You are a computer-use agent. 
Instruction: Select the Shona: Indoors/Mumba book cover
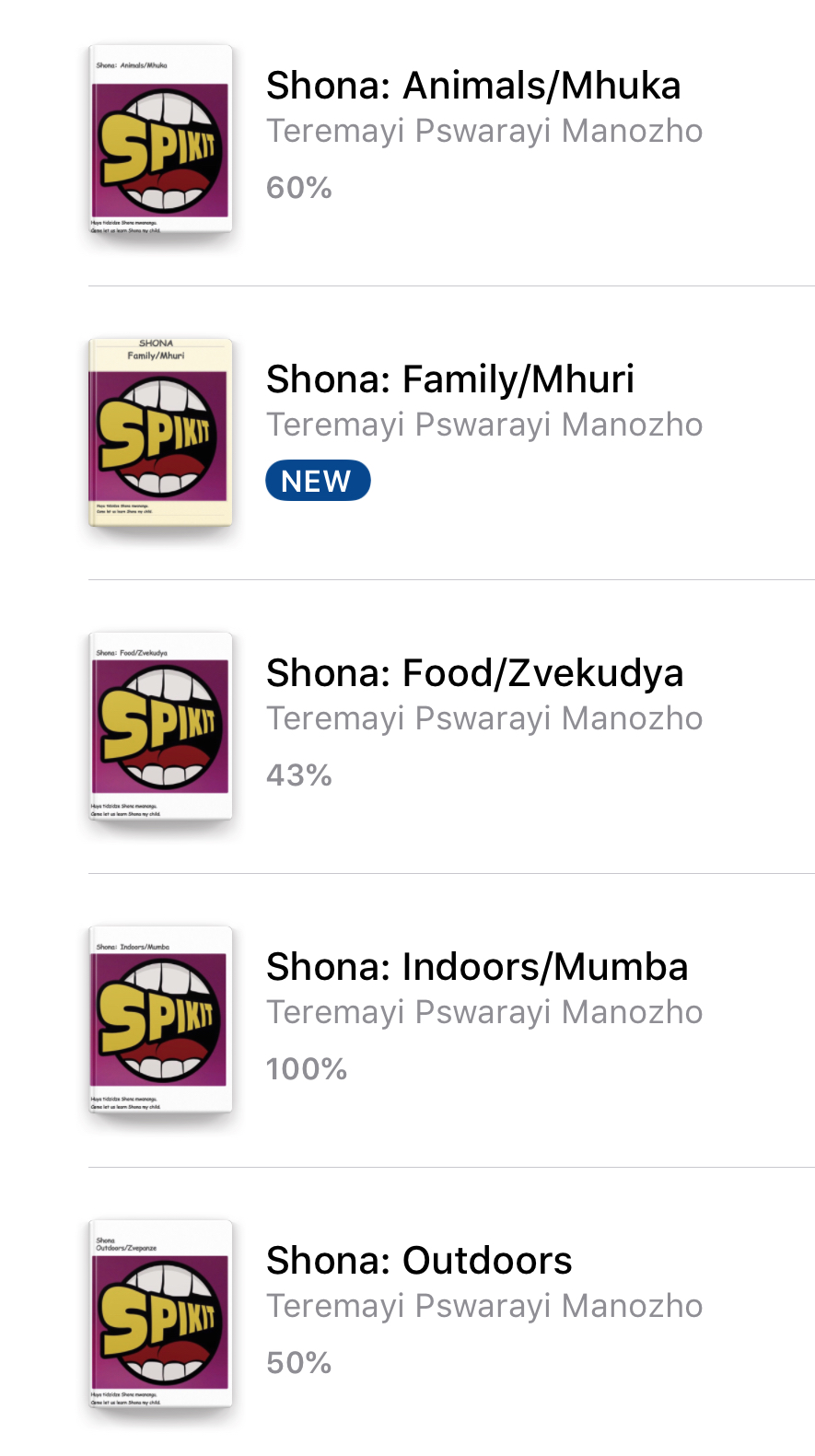(160, 1020)
